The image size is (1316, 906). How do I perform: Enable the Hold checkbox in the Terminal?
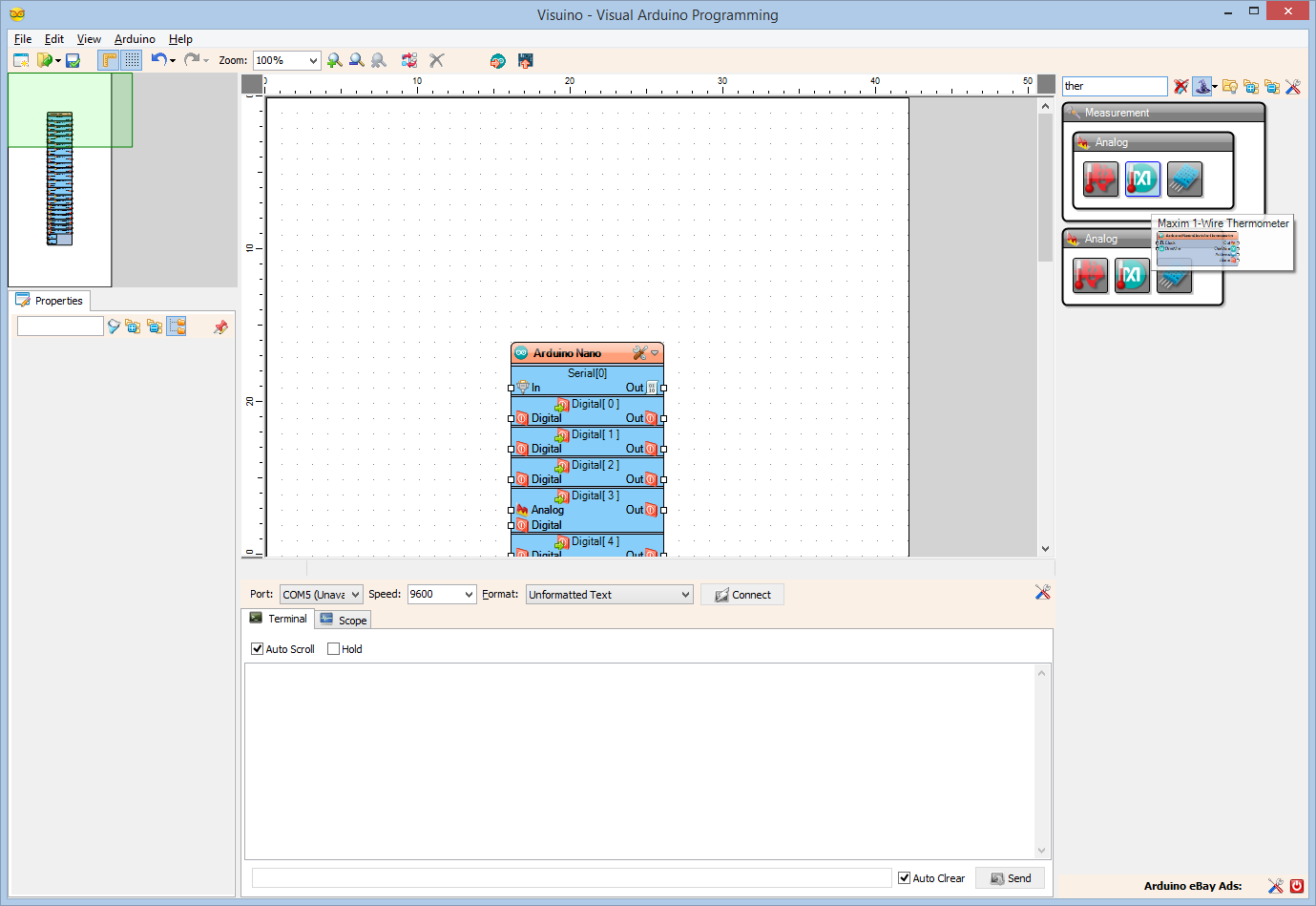pos(331,648)
